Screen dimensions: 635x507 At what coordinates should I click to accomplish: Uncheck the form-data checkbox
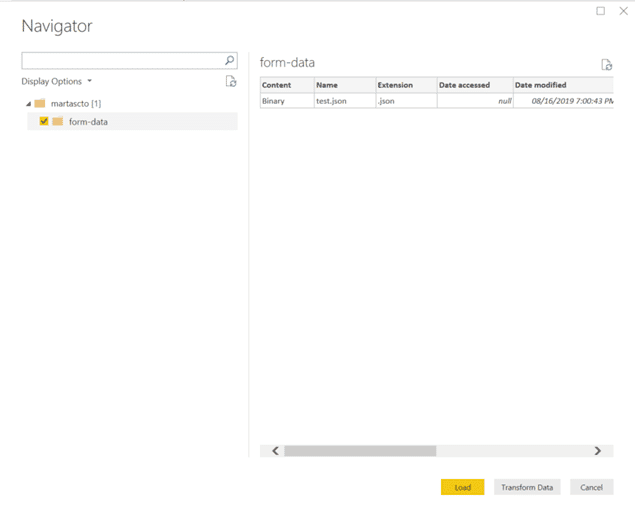(x=44, y=121)
